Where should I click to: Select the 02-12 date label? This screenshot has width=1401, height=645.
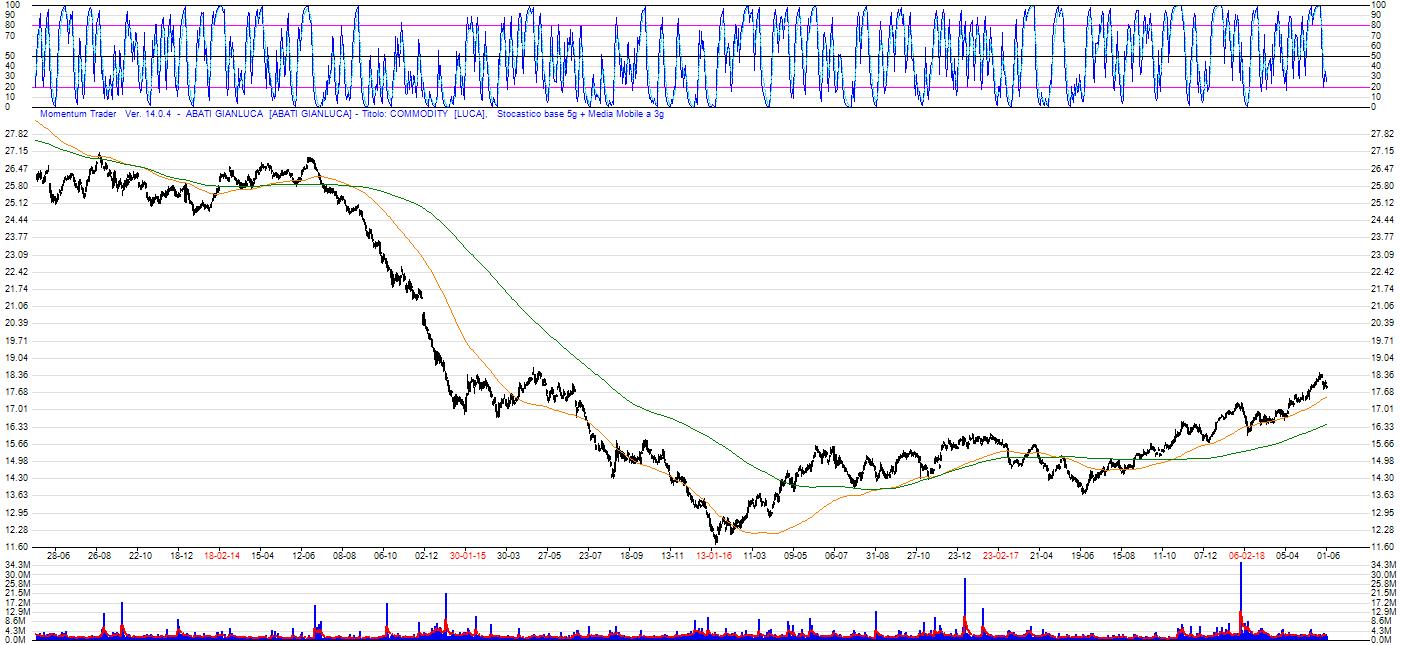click(427, 554)
